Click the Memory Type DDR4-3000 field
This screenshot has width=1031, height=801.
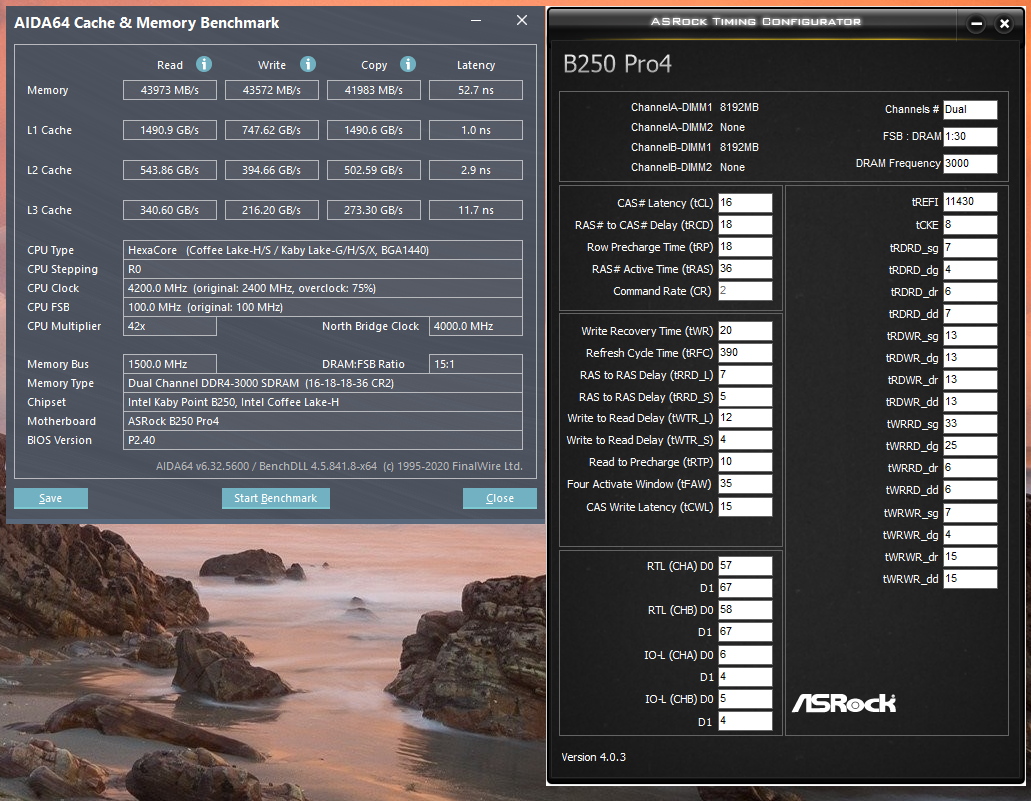point(323,383)
